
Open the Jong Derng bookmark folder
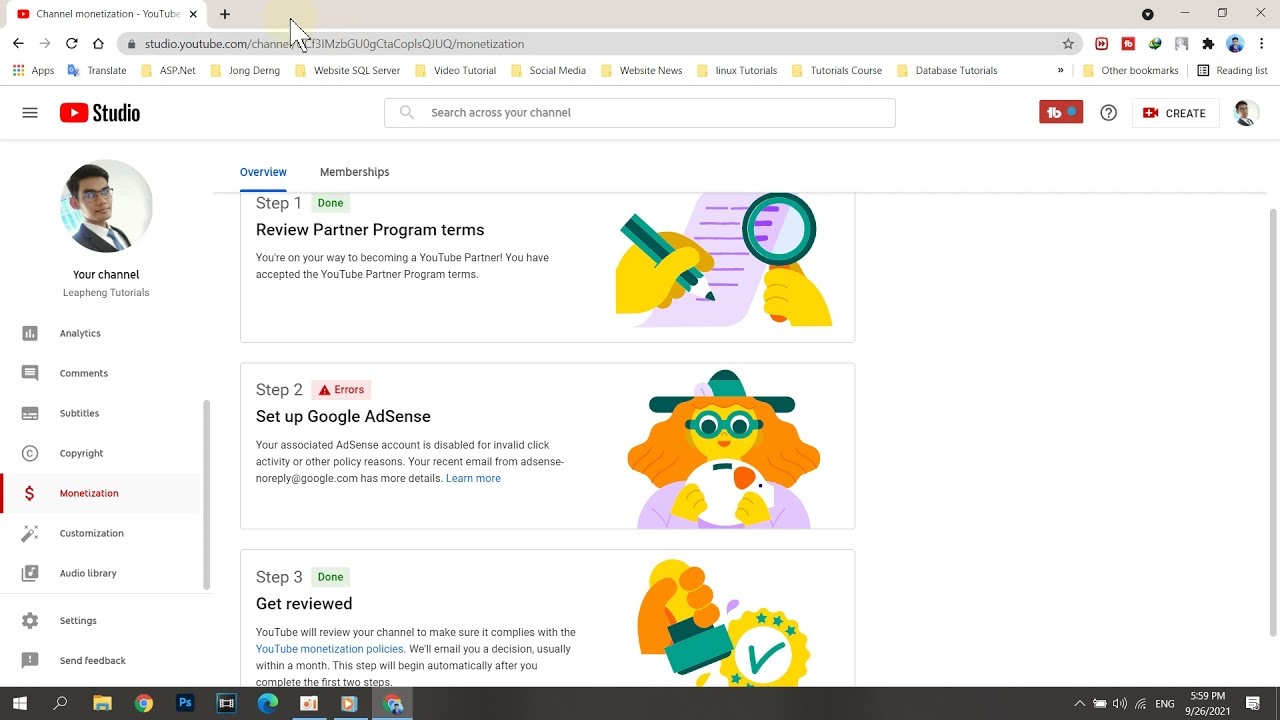[245, 71]
